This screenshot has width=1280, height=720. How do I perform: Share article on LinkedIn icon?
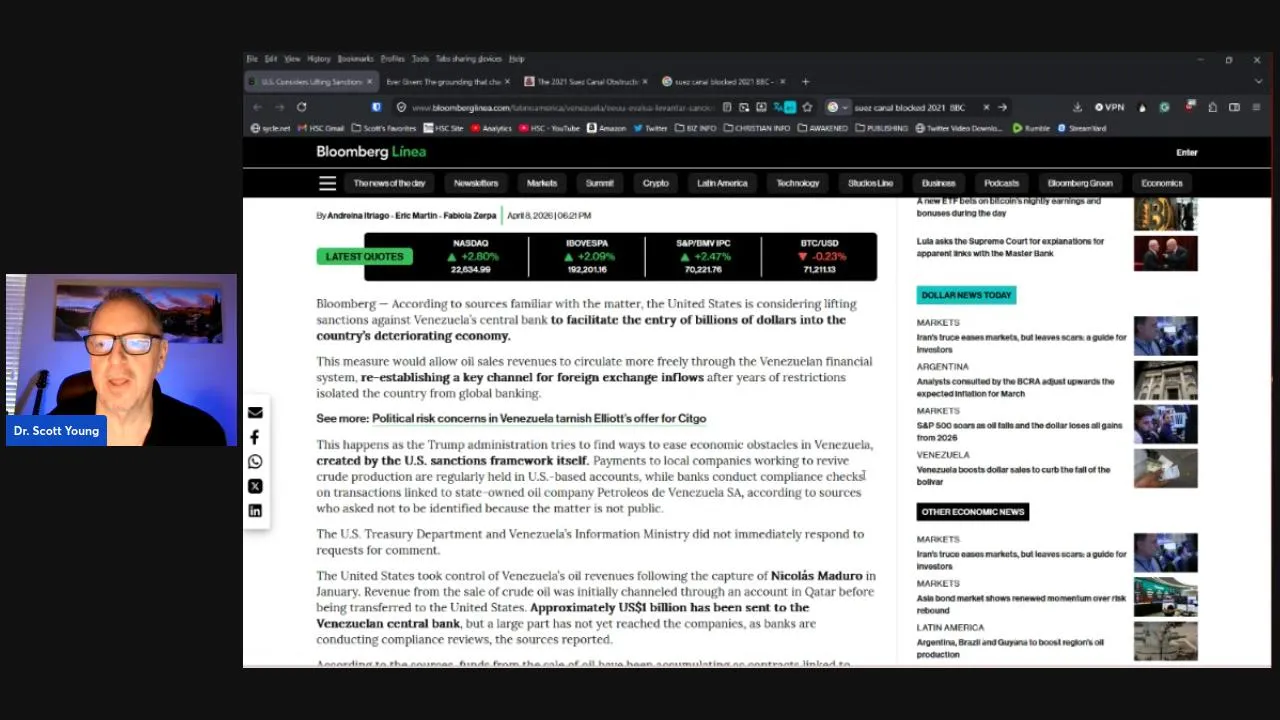pyautogui.click(x=255, y=511)
